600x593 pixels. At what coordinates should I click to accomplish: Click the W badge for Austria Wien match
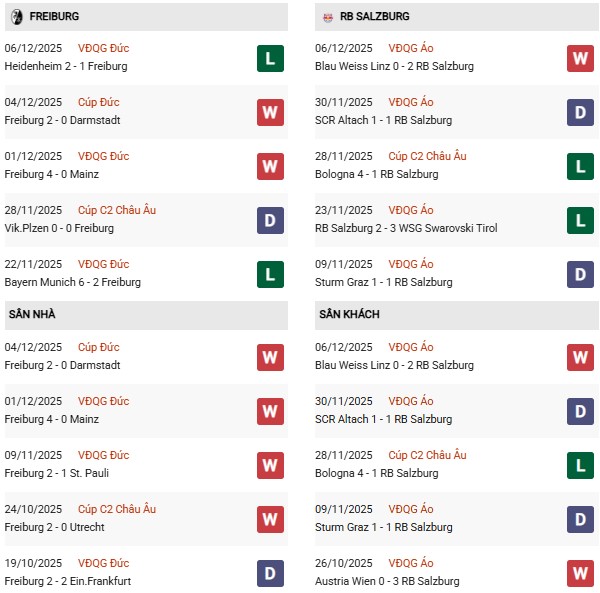pos(580,573)
